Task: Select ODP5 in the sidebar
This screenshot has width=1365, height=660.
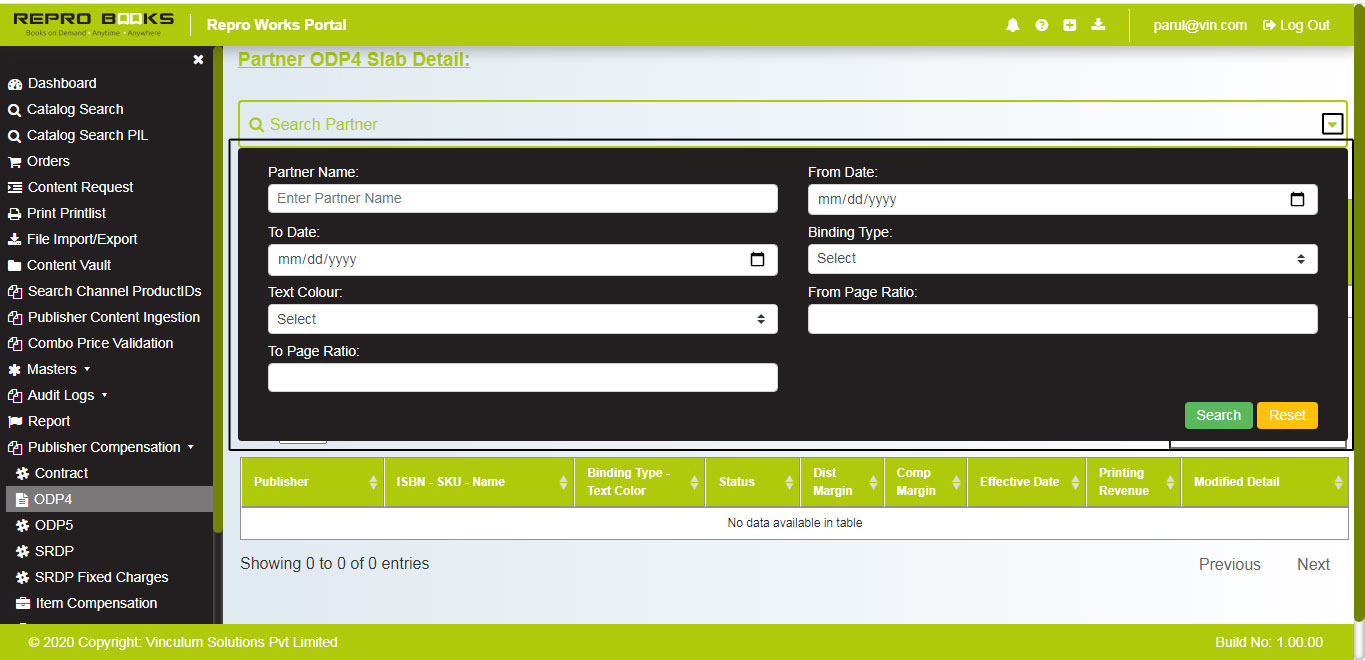Action: [54, 525]
